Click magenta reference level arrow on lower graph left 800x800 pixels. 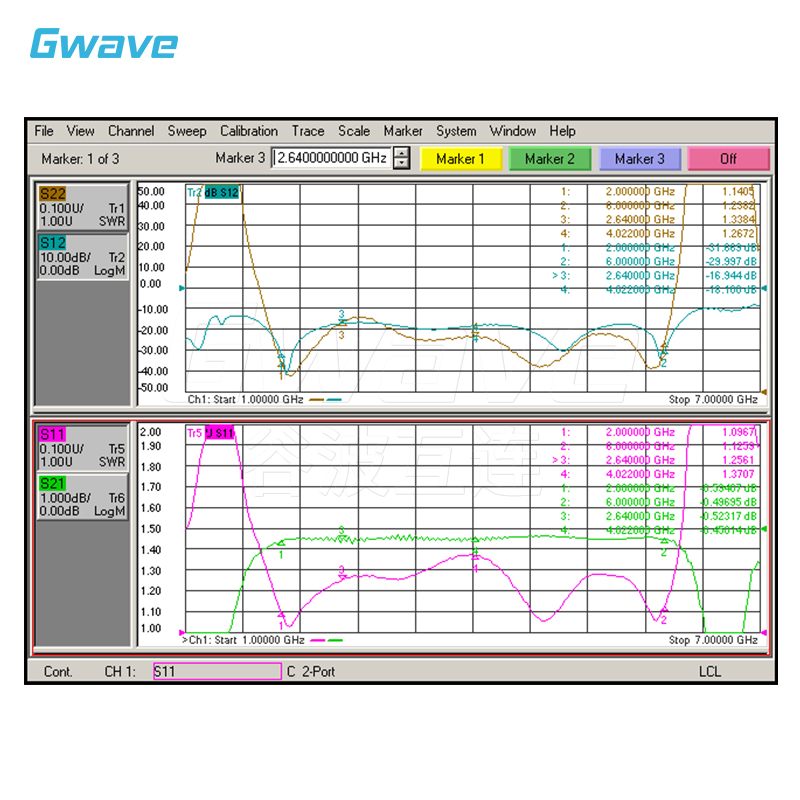point(182,633)
